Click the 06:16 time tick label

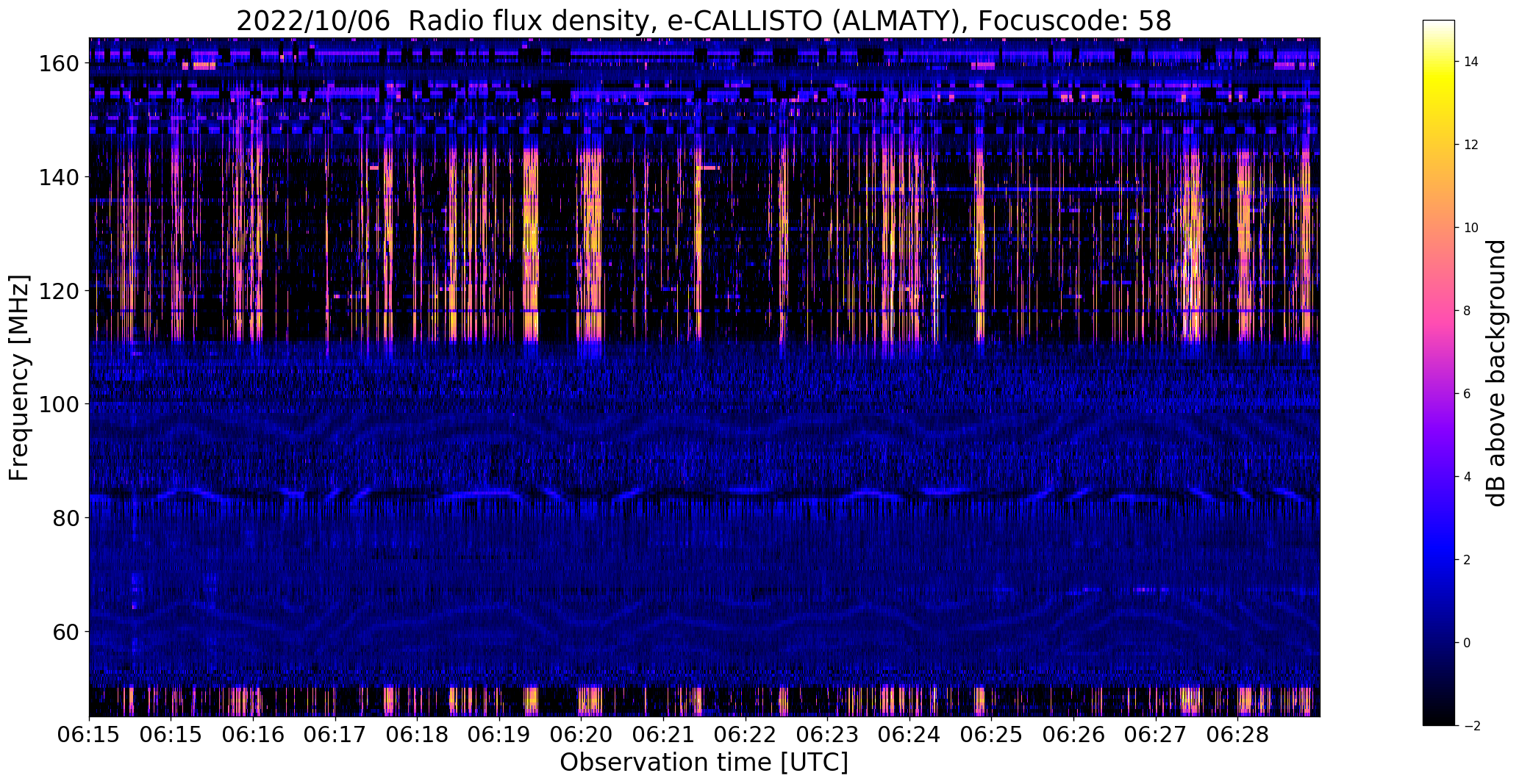(x=253, y=735)
